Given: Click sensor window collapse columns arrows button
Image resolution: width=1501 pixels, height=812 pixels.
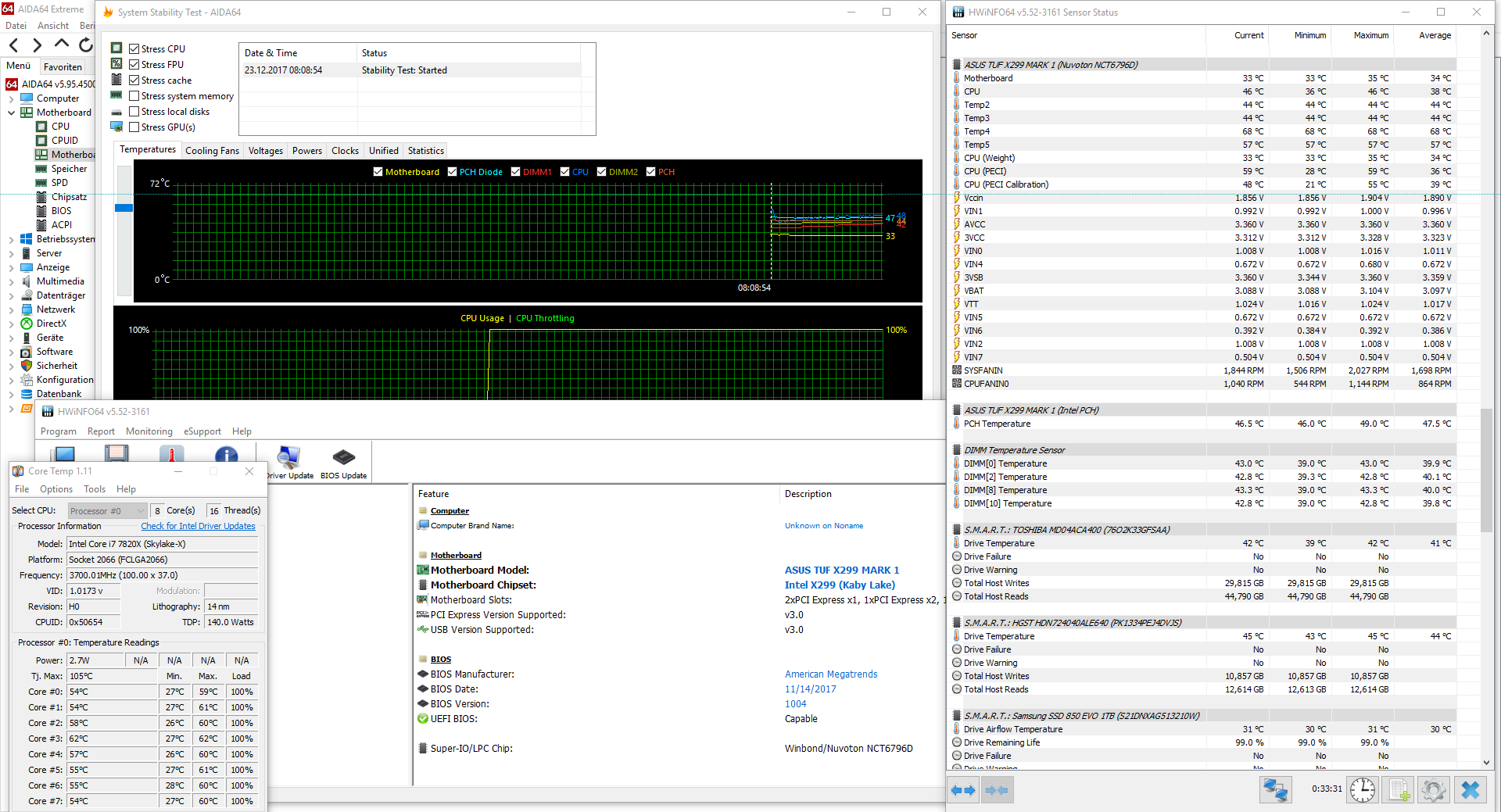Looking at the screenshot, I should 997,790.
